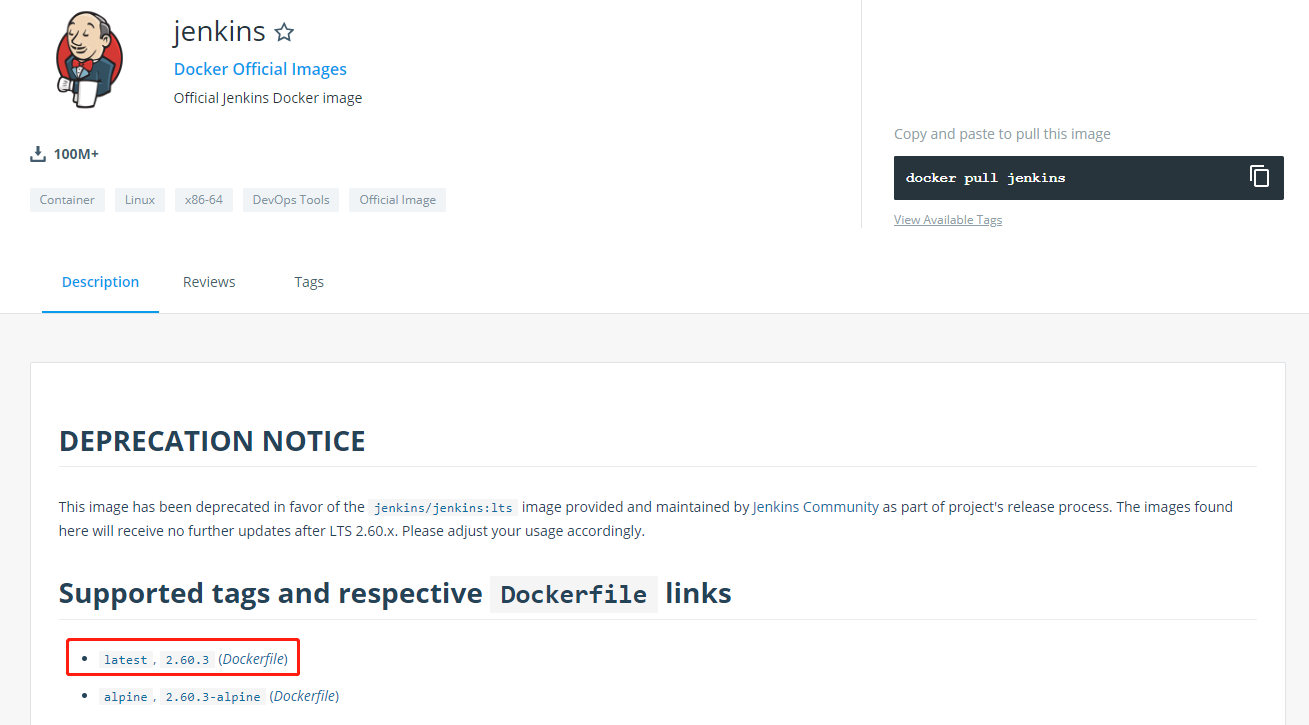Click 'Official Jenkins Docker image' text
The image size is (1309, 725).
tap(268, 98)
